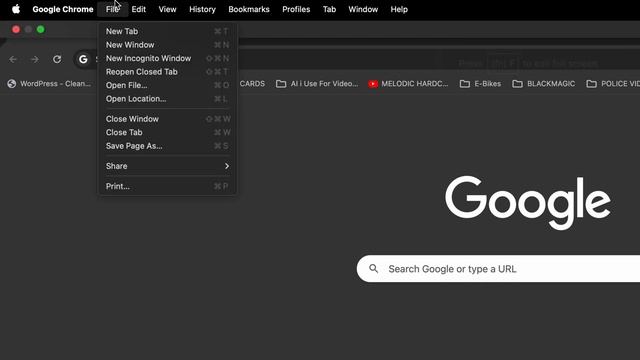The height and width of the screenshot is (360, 640).
Task: Open the Help menu
Action: 399,9
